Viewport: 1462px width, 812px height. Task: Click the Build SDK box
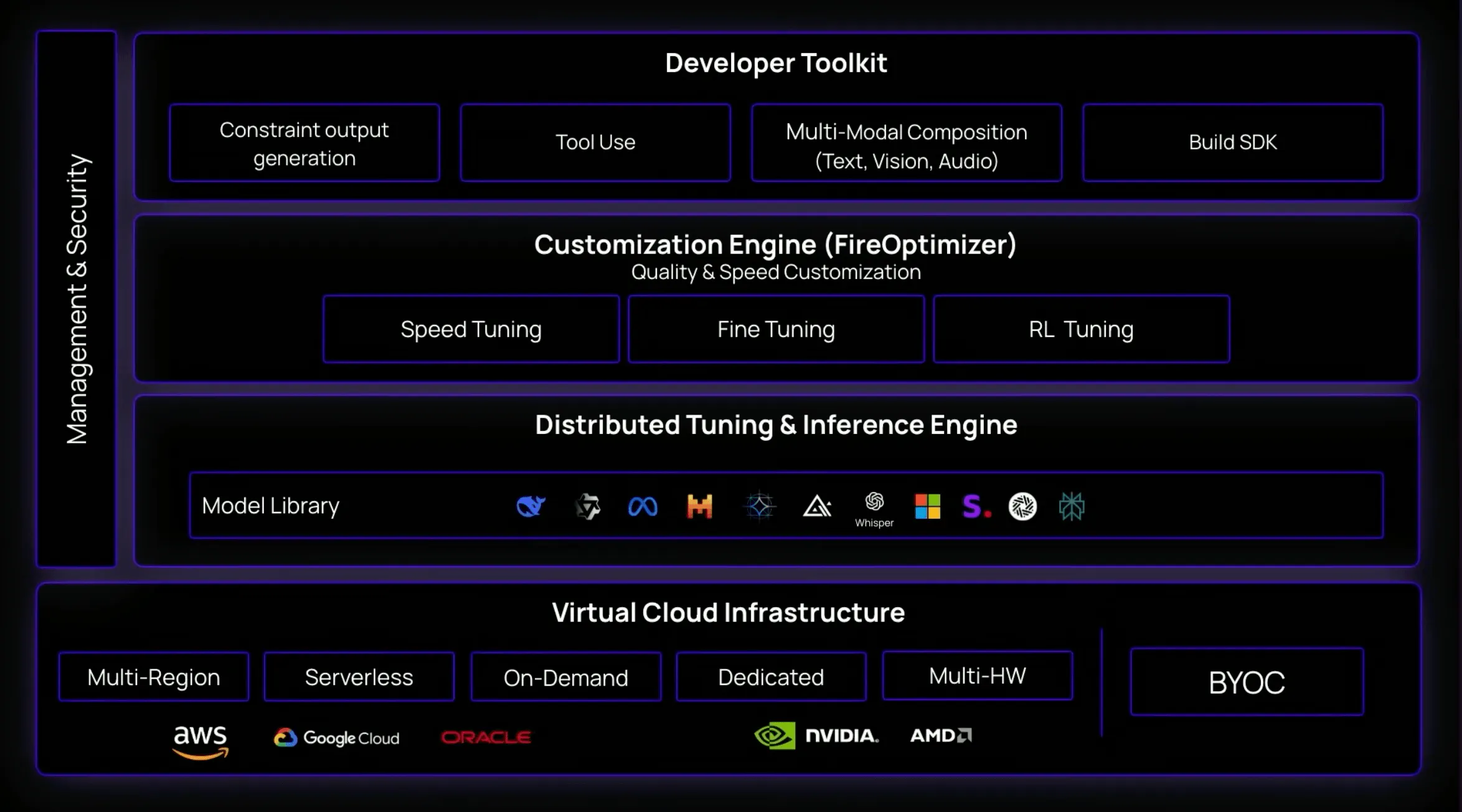1233,143
